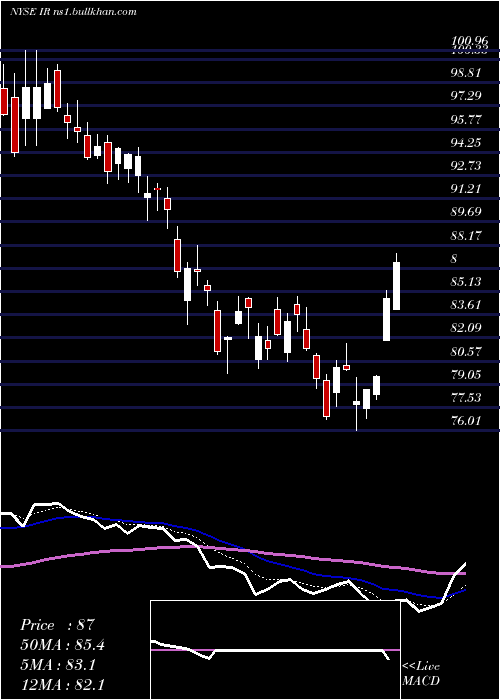Click the 79.05 price axis label
The width and height of the screenshot is (500, 700).
pos(466,375)
